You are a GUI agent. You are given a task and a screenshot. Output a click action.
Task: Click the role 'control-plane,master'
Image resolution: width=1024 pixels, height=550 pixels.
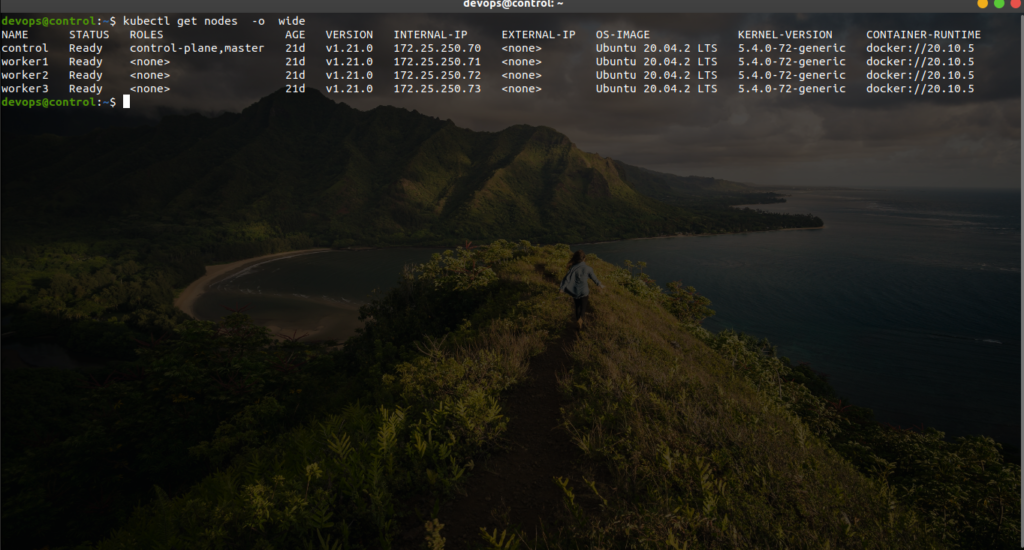[x=197, y=48]
